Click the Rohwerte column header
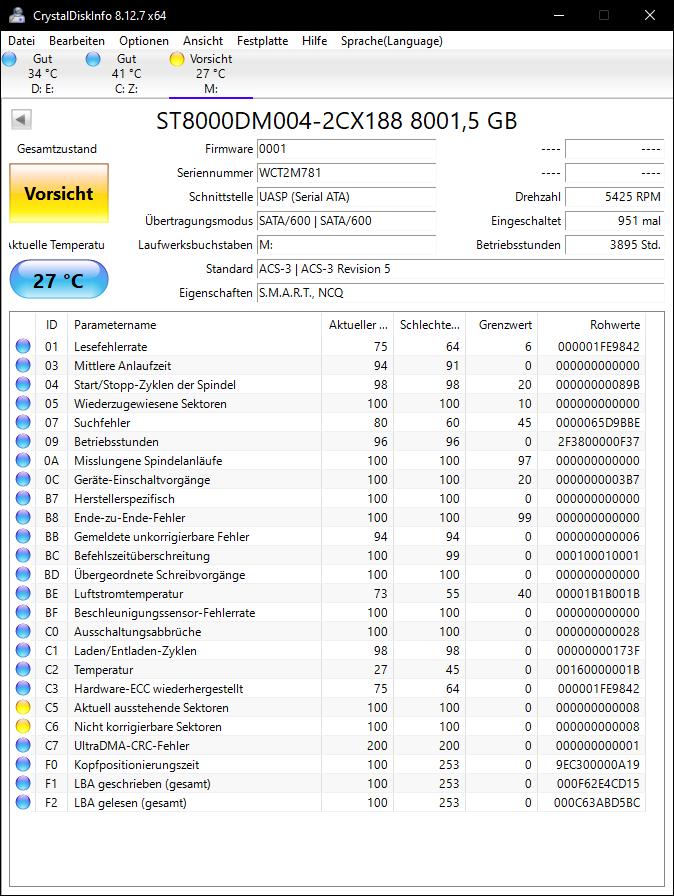 (x=592, y=325)
